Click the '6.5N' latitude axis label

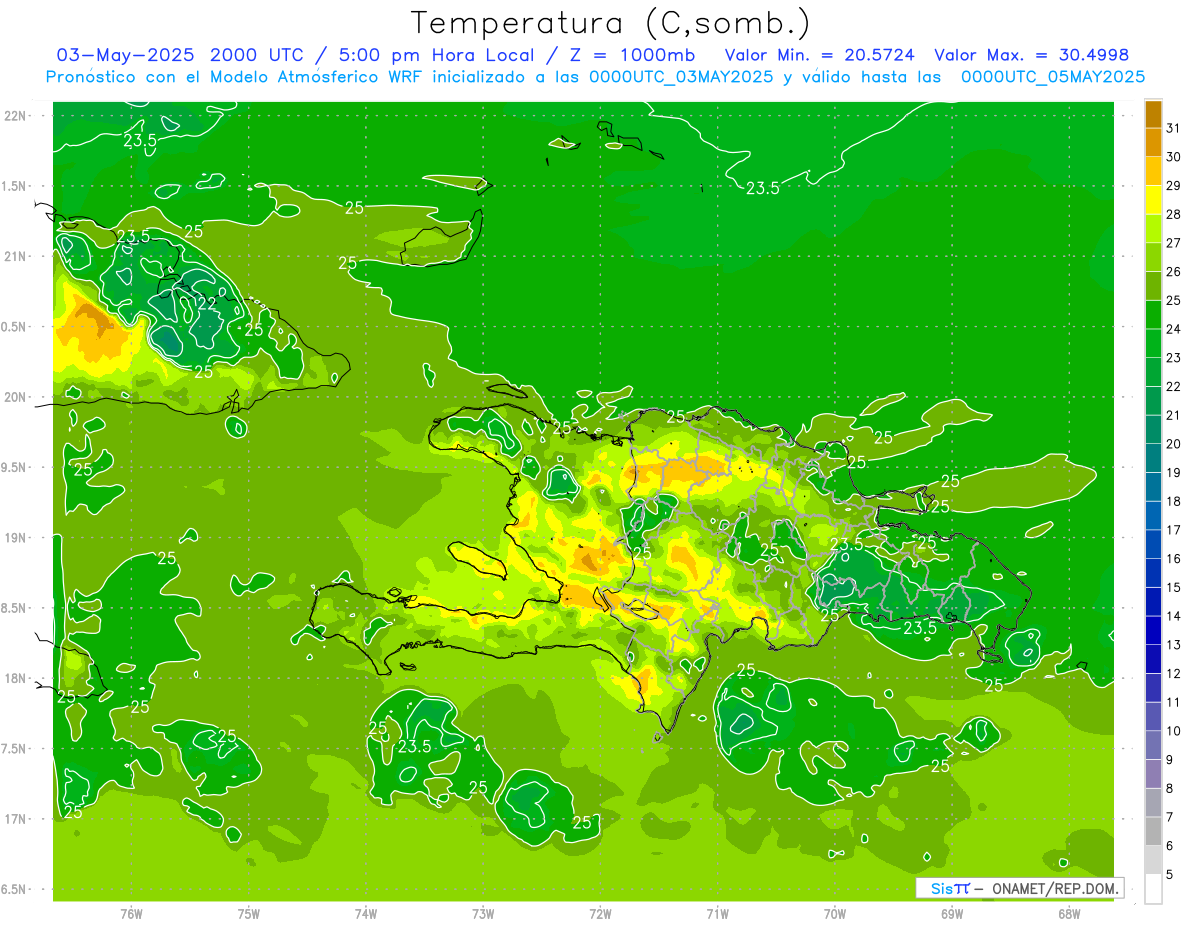(x=15, y=889)
